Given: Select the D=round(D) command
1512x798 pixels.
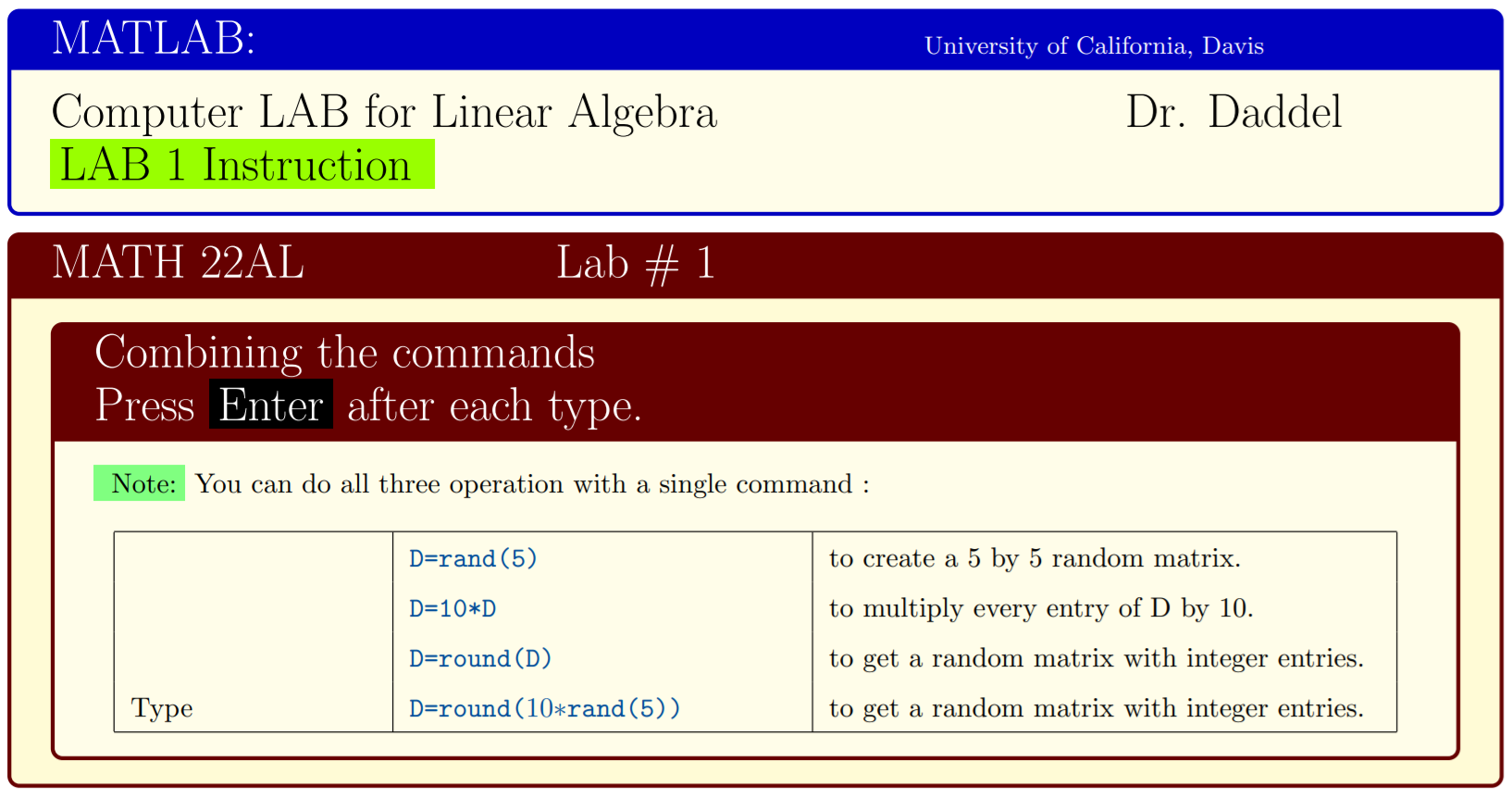Looking at the screenshot, I should click(x=480, y=659).
